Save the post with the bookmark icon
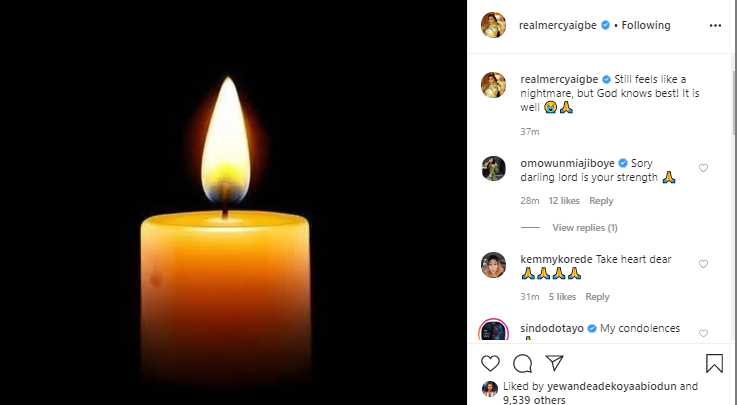The image size is (737, 405). tap(715, 363)
